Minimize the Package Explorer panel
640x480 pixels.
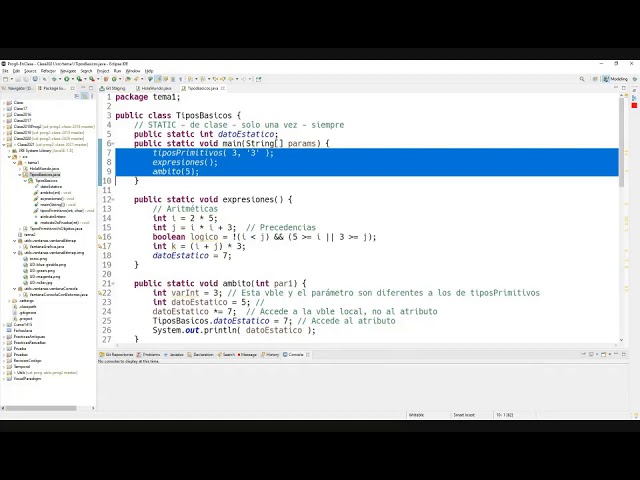point(83,88)
